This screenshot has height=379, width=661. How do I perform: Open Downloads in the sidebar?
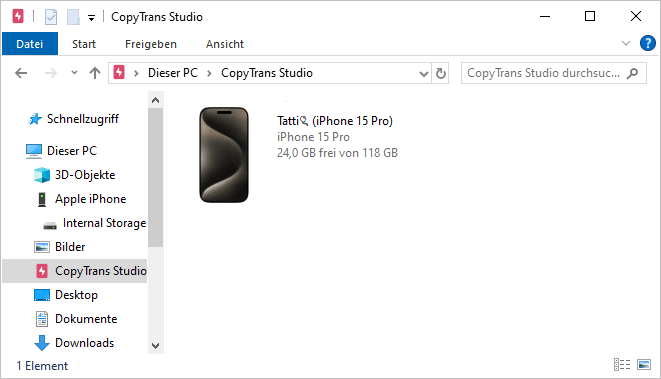[x=84, y=343]
